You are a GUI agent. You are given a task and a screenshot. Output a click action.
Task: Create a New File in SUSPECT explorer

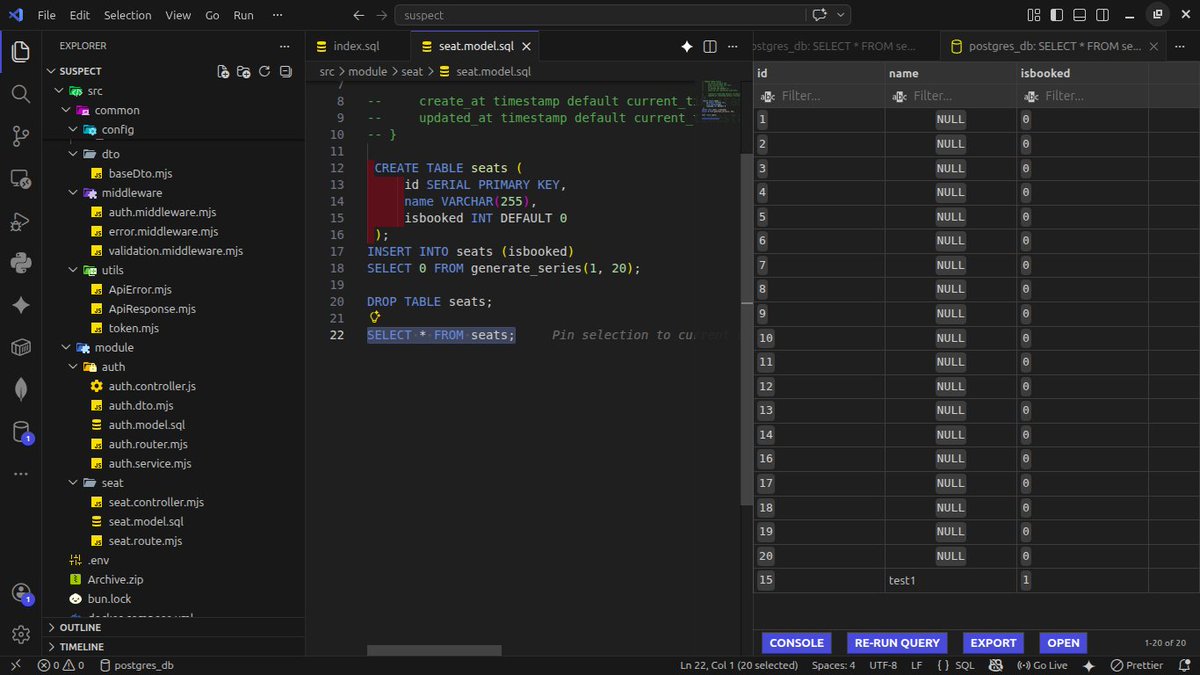pyautogui.click(x=223, y=71)
